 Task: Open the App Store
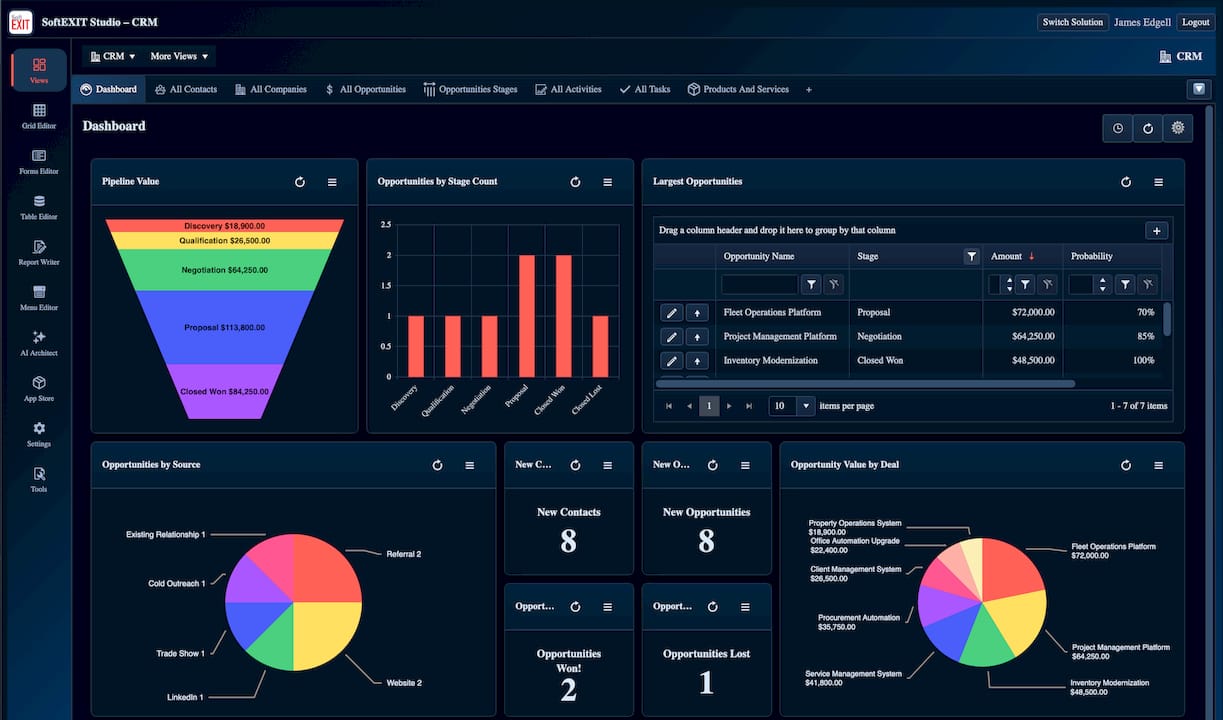click(x=39, y=389)
